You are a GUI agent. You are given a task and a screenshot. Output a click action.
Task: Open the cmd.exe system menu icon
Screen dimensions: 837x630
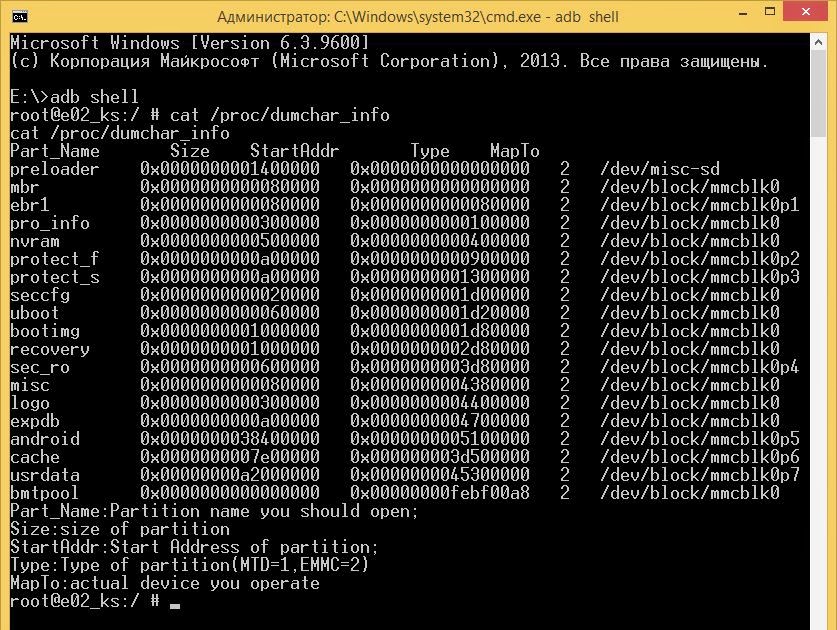click(20, 17)
